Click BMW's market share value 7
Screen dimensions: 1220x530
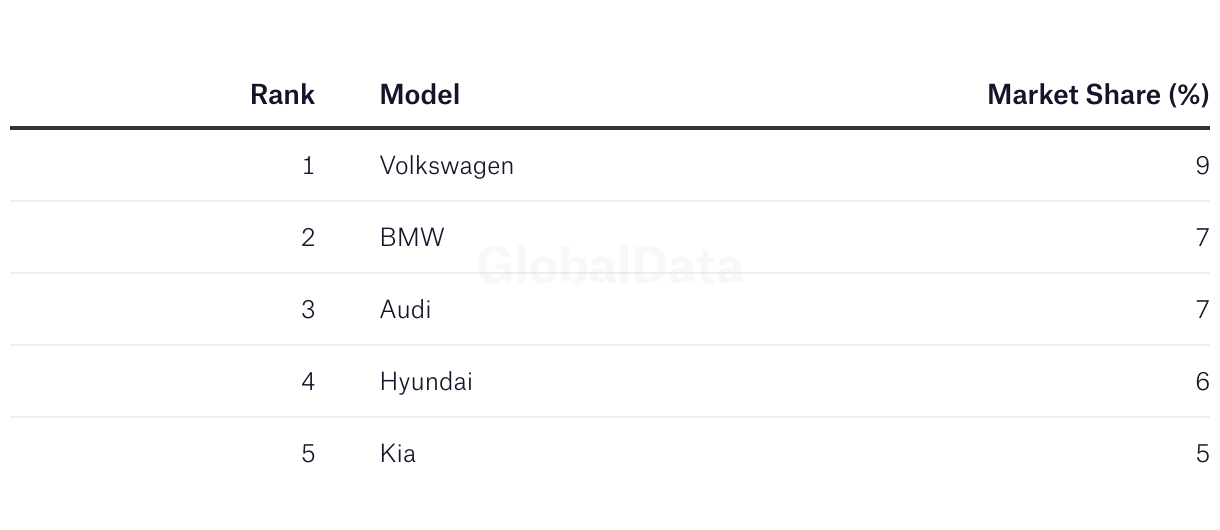(x=1202, y=238)
